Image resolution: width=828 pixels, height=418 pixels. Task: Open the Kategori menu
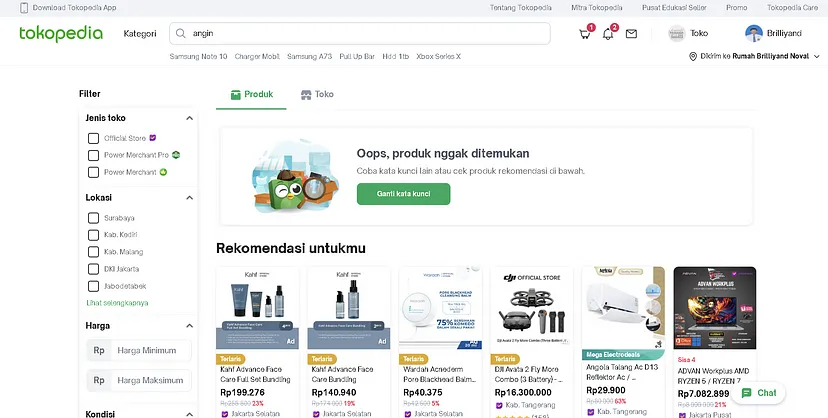coord(140,34)
